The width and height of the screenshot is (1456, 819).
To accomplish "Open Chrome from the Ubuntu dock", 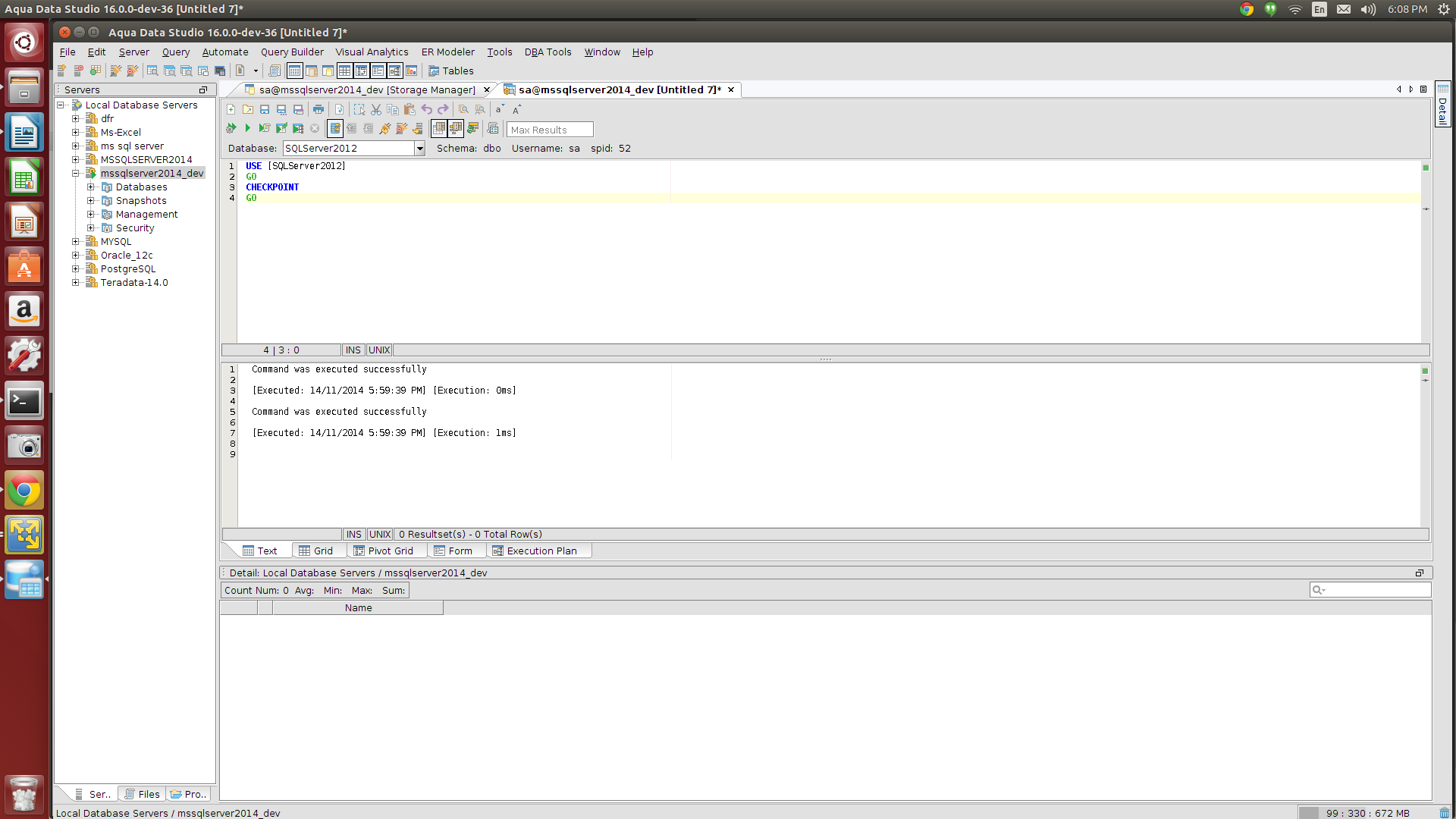I will point(24,491).
